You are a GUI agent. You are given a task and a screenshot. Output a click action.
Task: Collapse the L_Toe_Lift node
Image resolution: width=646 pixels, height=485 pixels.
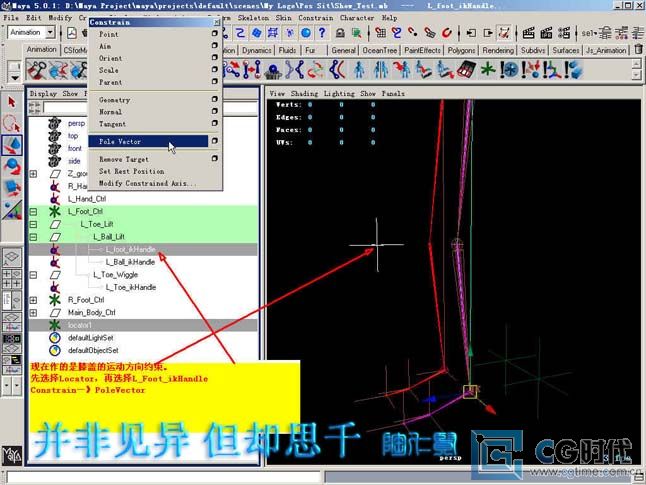pos(33,225)
